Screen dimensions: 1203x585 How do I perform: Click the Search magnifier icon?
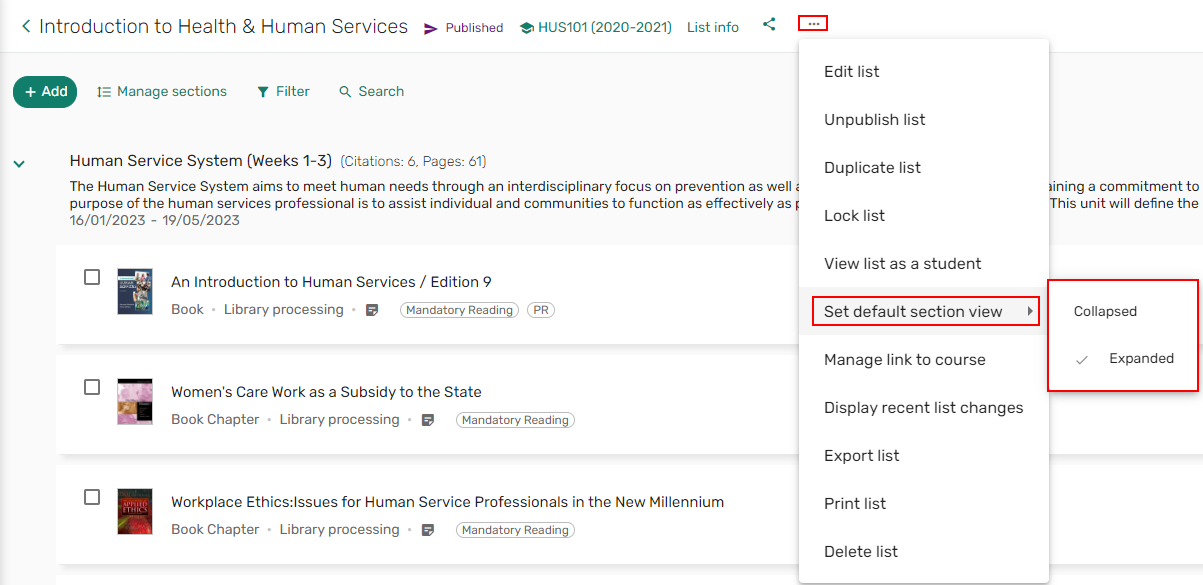coord(345,92)
